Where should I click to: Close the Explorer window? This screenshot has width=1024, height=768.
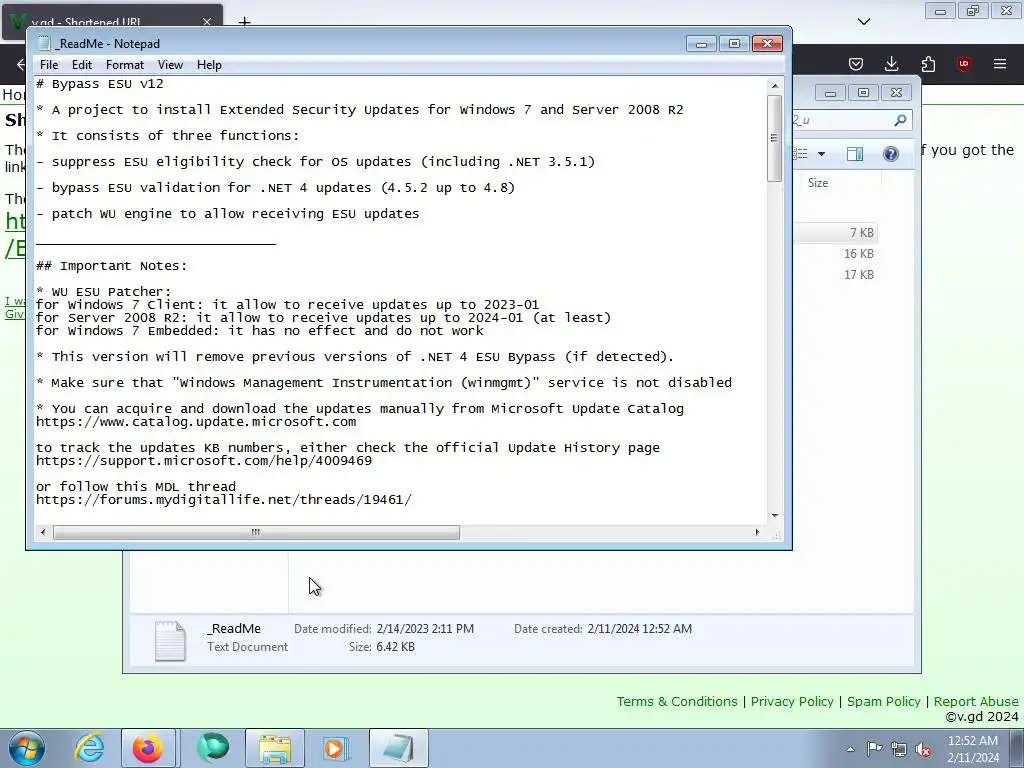[x=897, y=93]
